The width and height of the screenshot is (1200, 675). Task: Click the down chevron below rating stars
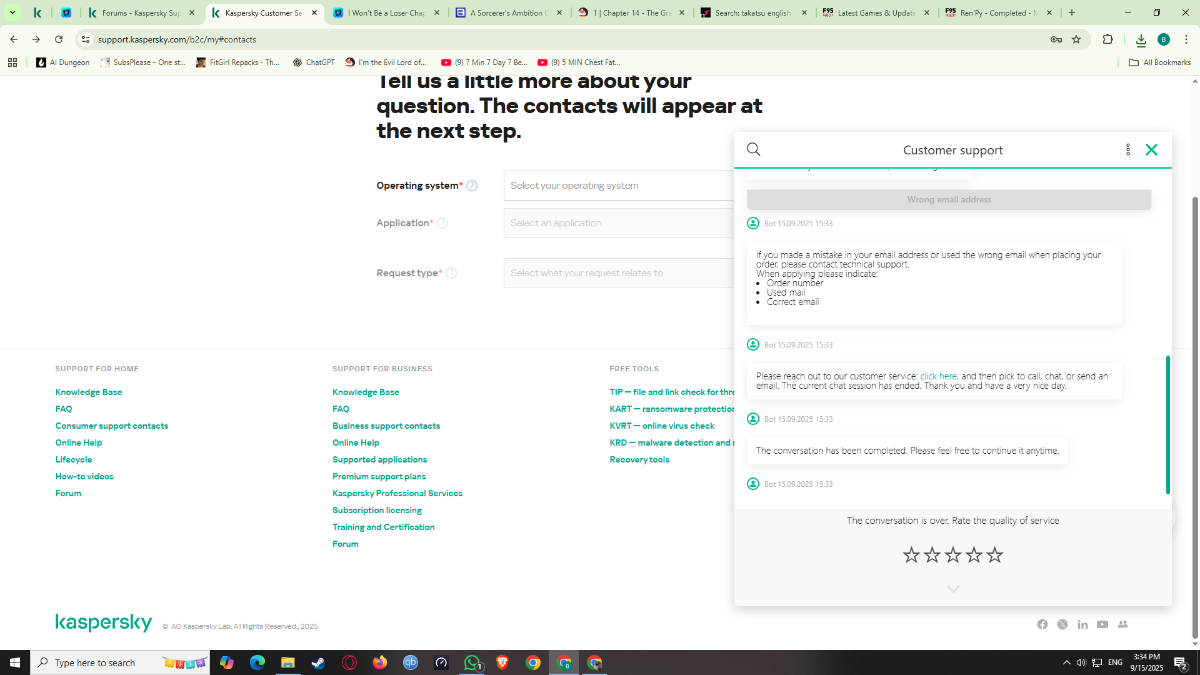pos(953,589)
